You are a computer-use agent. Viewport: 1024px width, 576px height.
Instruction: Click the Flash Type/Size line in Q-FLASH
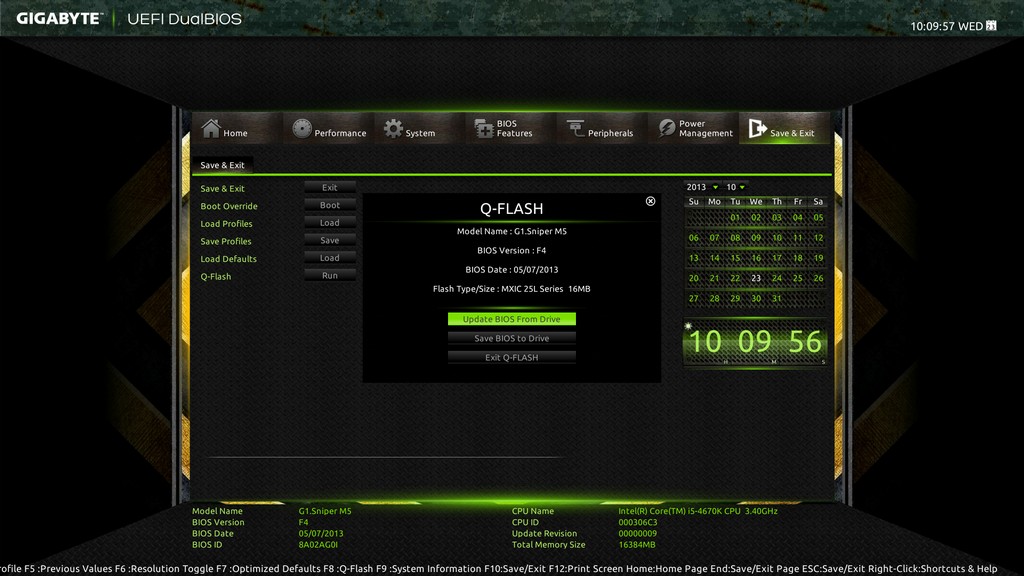coord(511,289)
